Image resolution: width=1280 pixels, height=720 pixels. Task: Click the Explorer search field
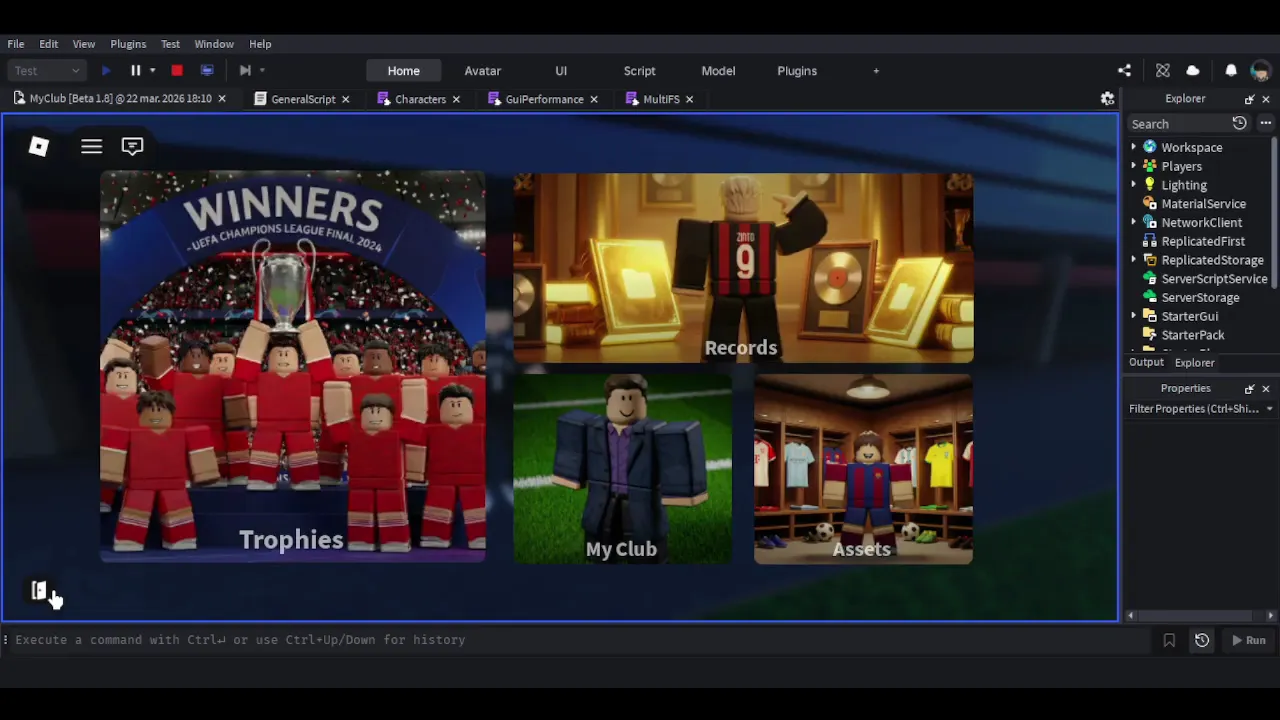tap(1178, 124)
